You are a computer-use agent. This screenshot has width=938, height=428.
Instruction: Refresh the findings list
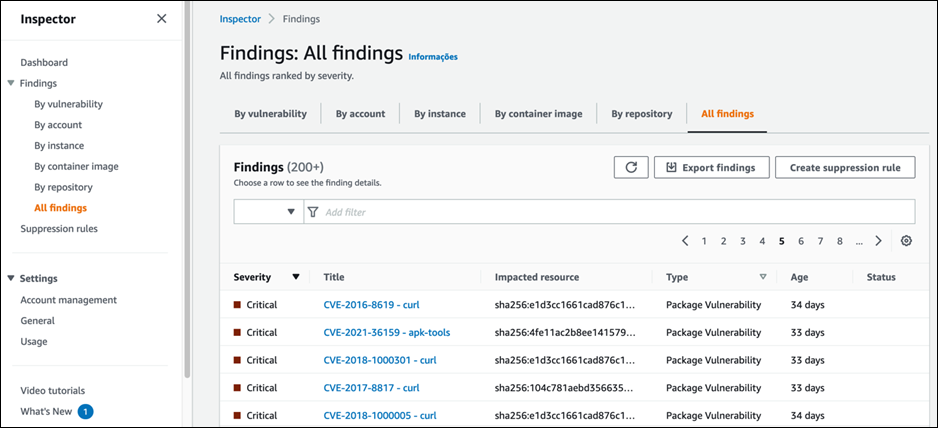pyautogui.click(x=630, y=167)
